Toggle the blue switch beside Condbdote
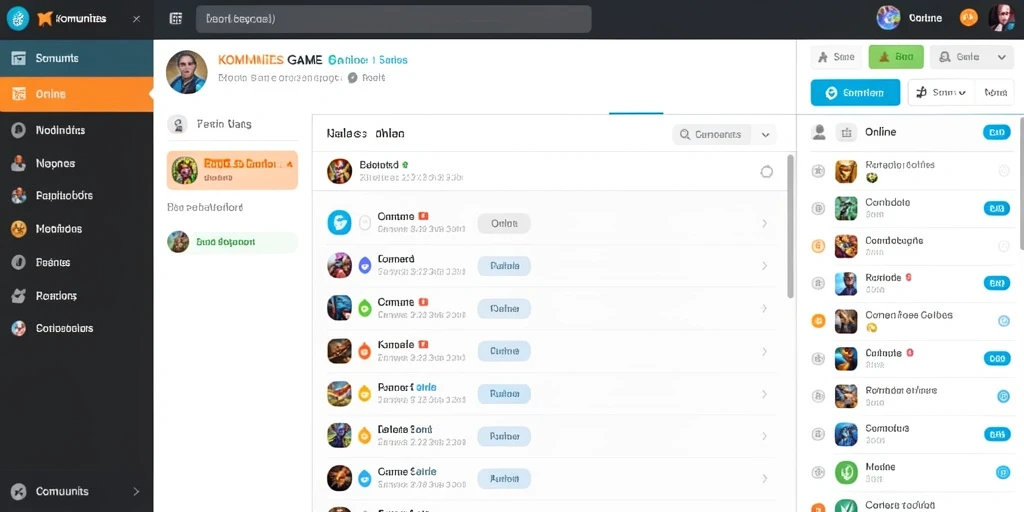The width and height of the screenshot is (1024, 512). pos(997,208)
